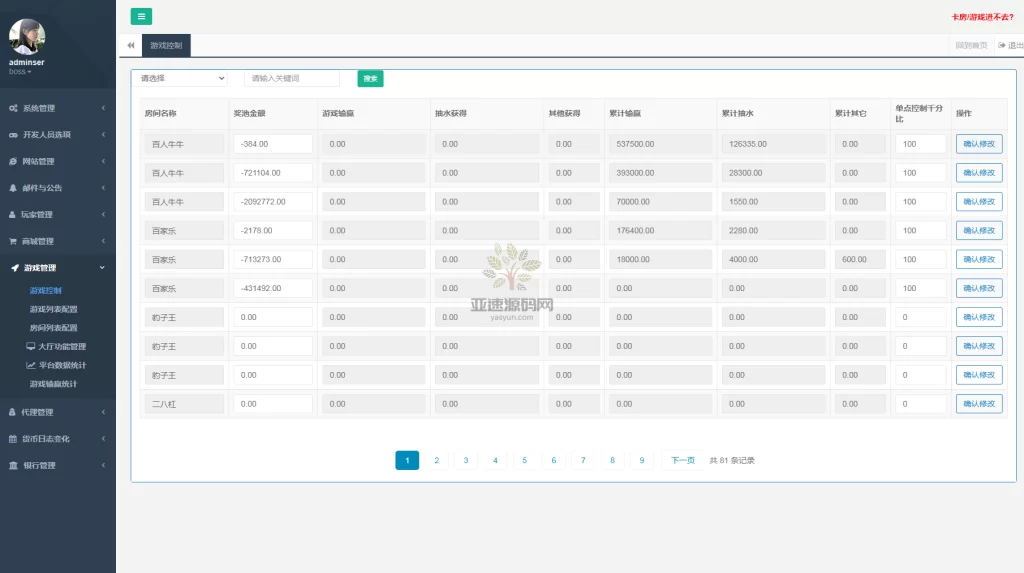Click the green 搜索 search button

(x=370, y=78)
